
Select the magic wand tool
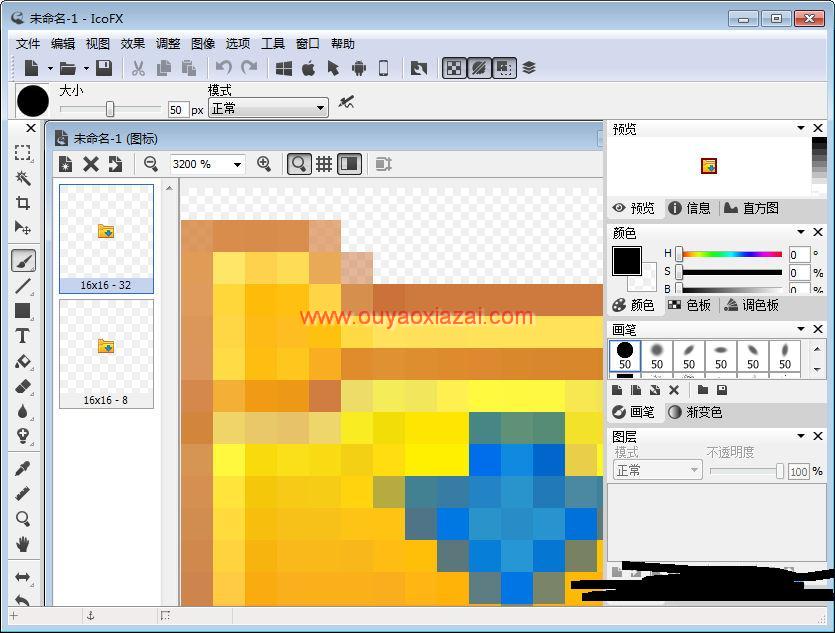(22, 178)
